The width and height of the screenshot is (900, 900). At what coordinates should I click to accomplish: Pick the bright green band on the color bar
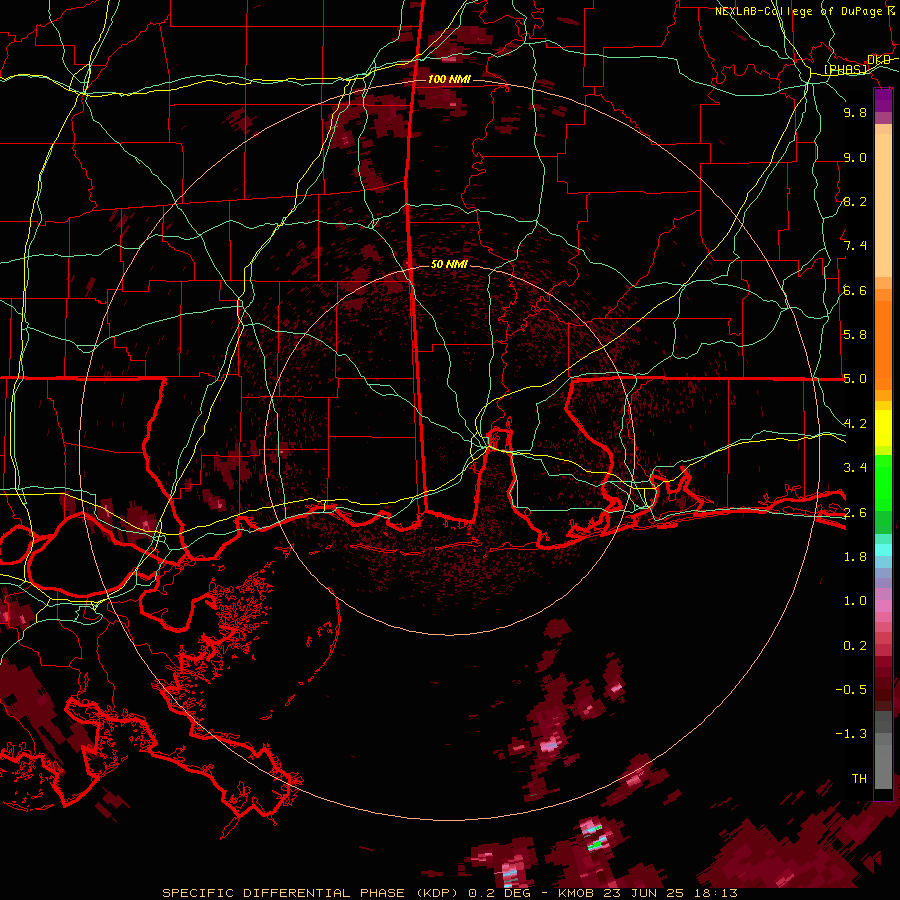coord(883,482)
